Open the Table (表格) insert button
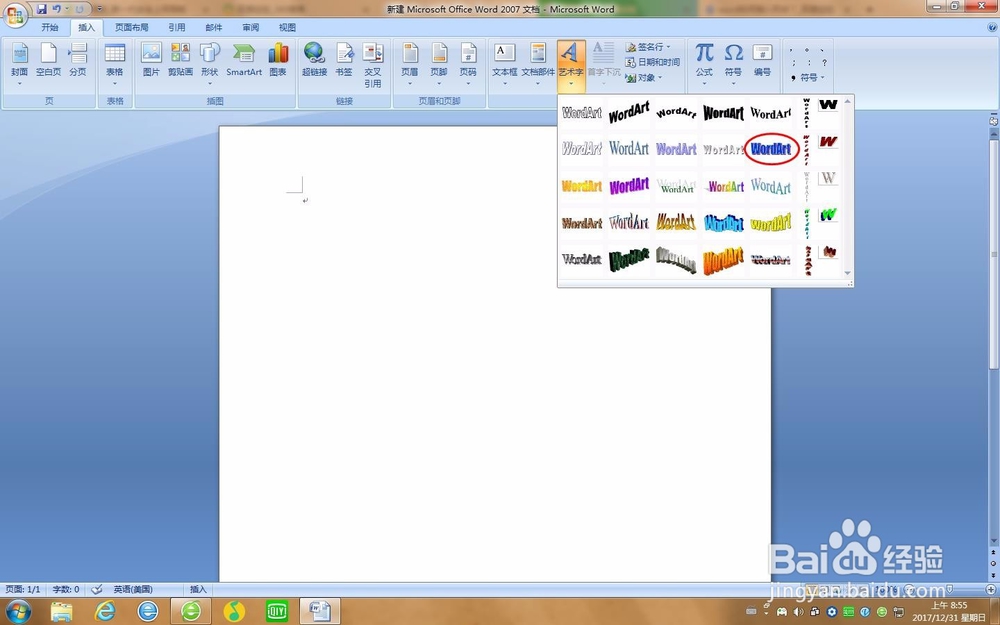Image resolution: width=1000 pixels, height=625 pixels. (115, 63)
